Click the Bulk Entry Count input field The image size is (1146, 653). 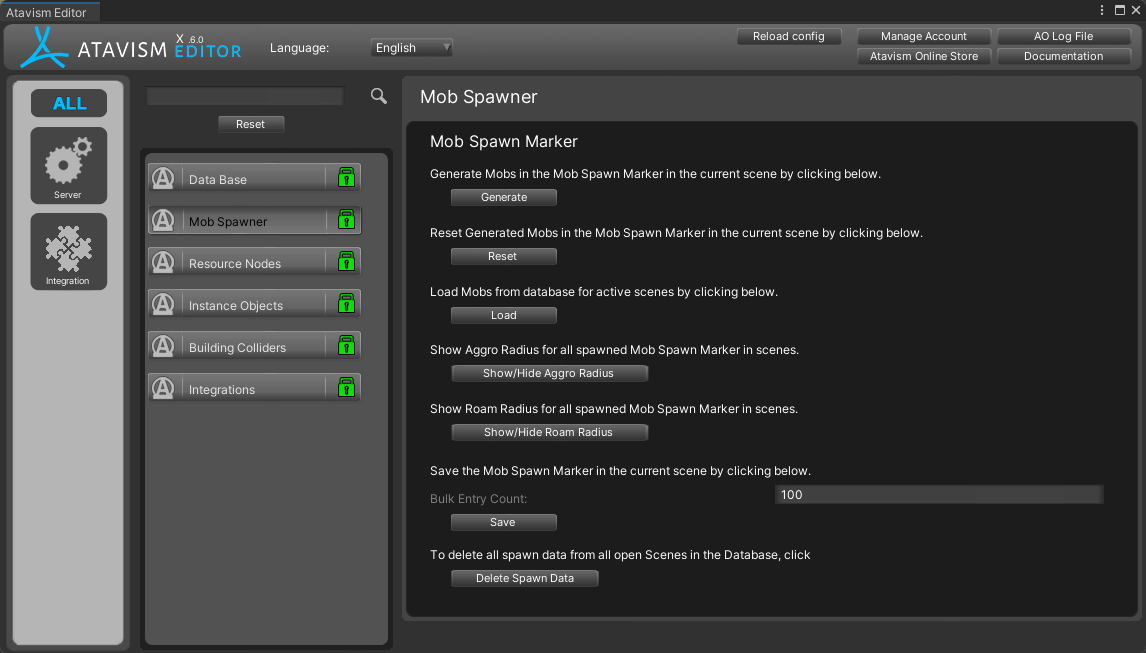click(938, 495)
